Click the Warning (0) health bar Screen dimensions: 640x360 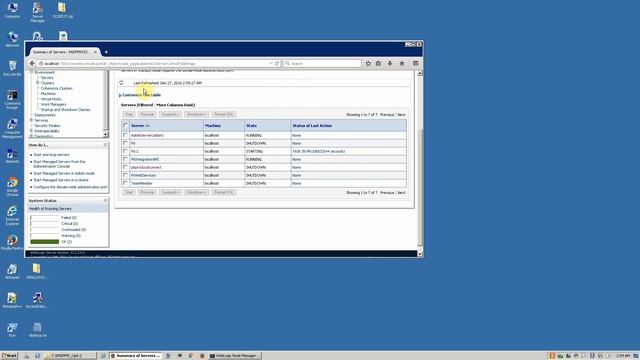tap(44, 236)
